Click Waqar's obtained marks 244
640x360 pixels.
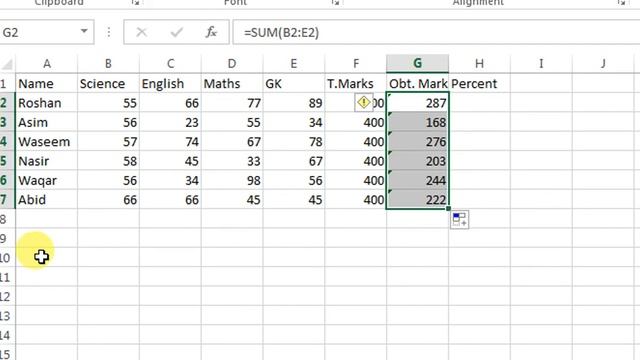(x=418, y=180)
